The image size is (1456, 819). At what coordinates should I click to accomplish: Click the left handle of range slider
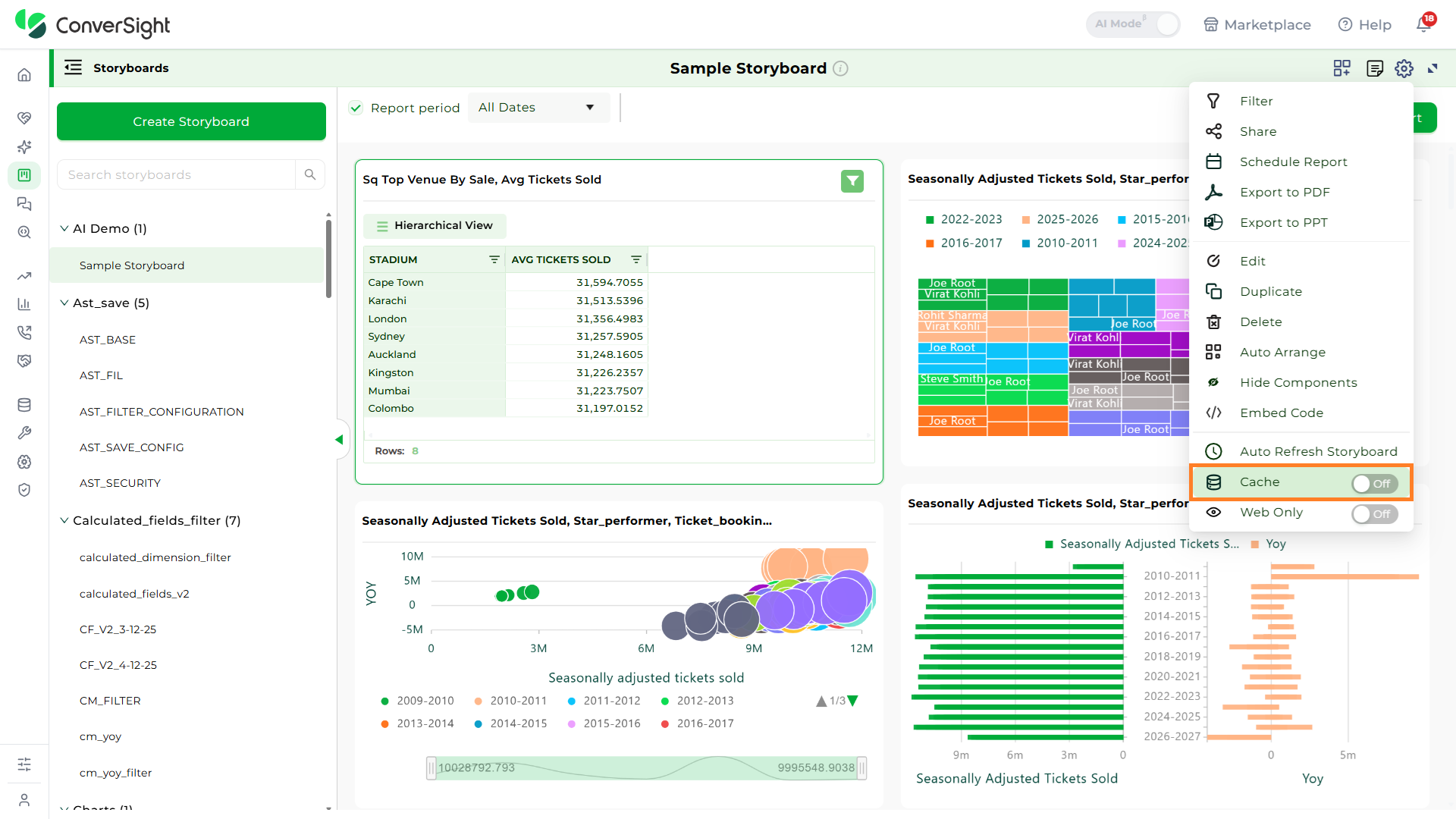(431, 768)
